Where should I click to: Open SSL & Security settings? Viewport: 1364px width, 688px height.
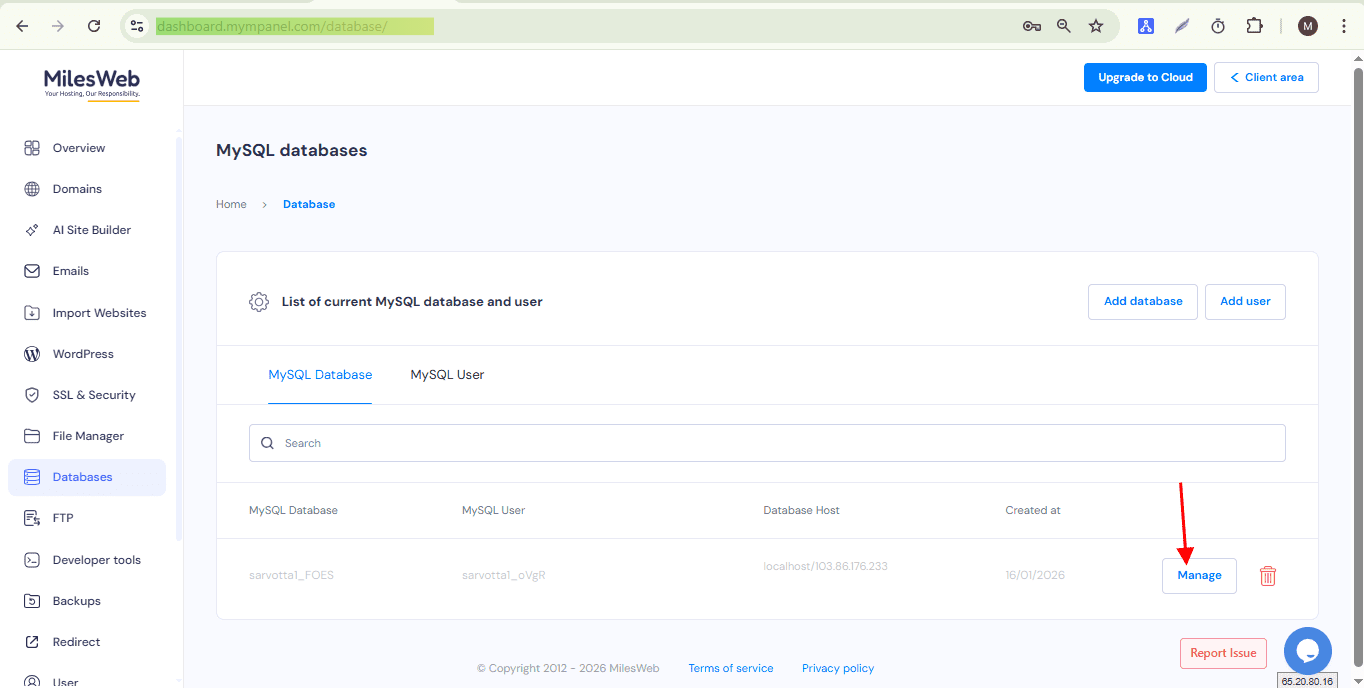click(x=94, y=394)
